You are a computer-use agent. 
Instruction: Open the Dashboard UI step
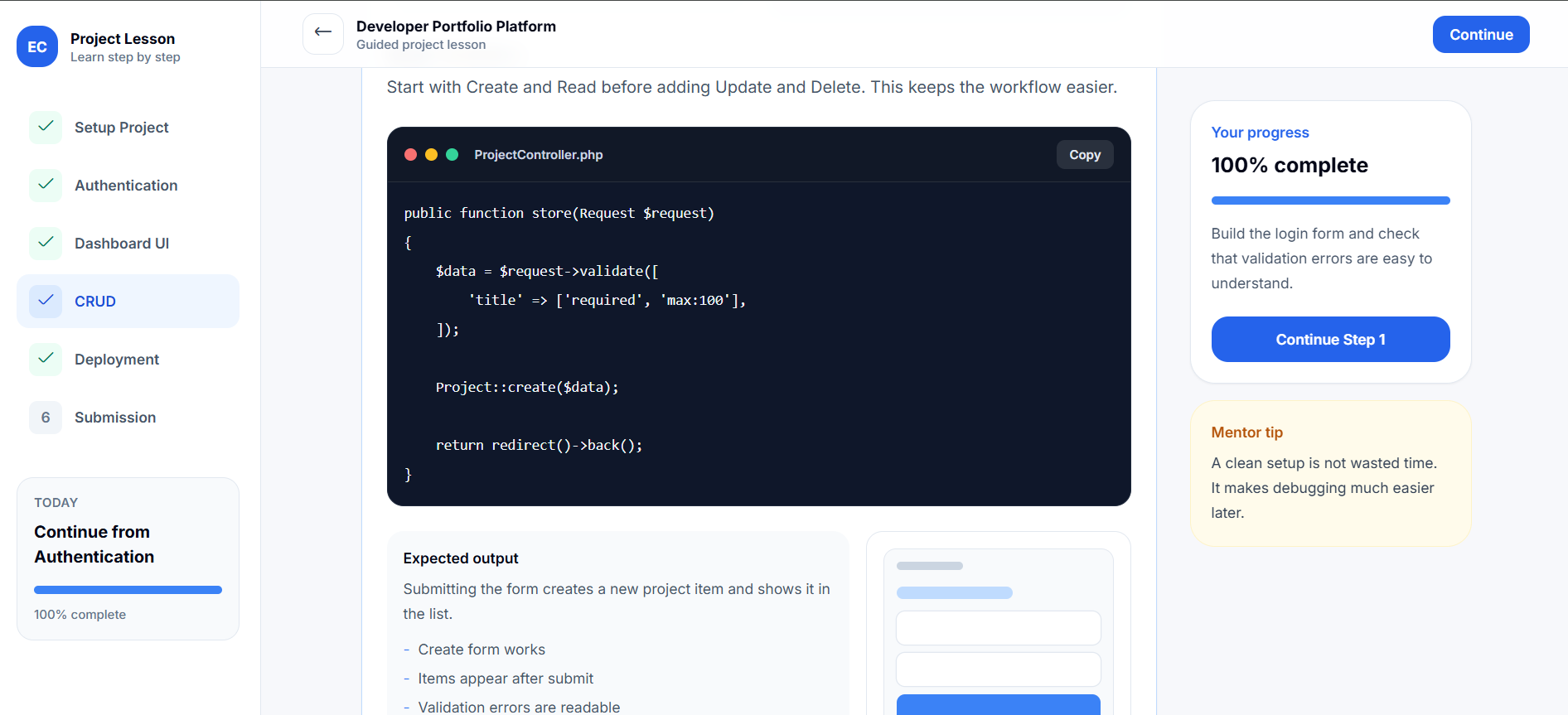point(128,243)
